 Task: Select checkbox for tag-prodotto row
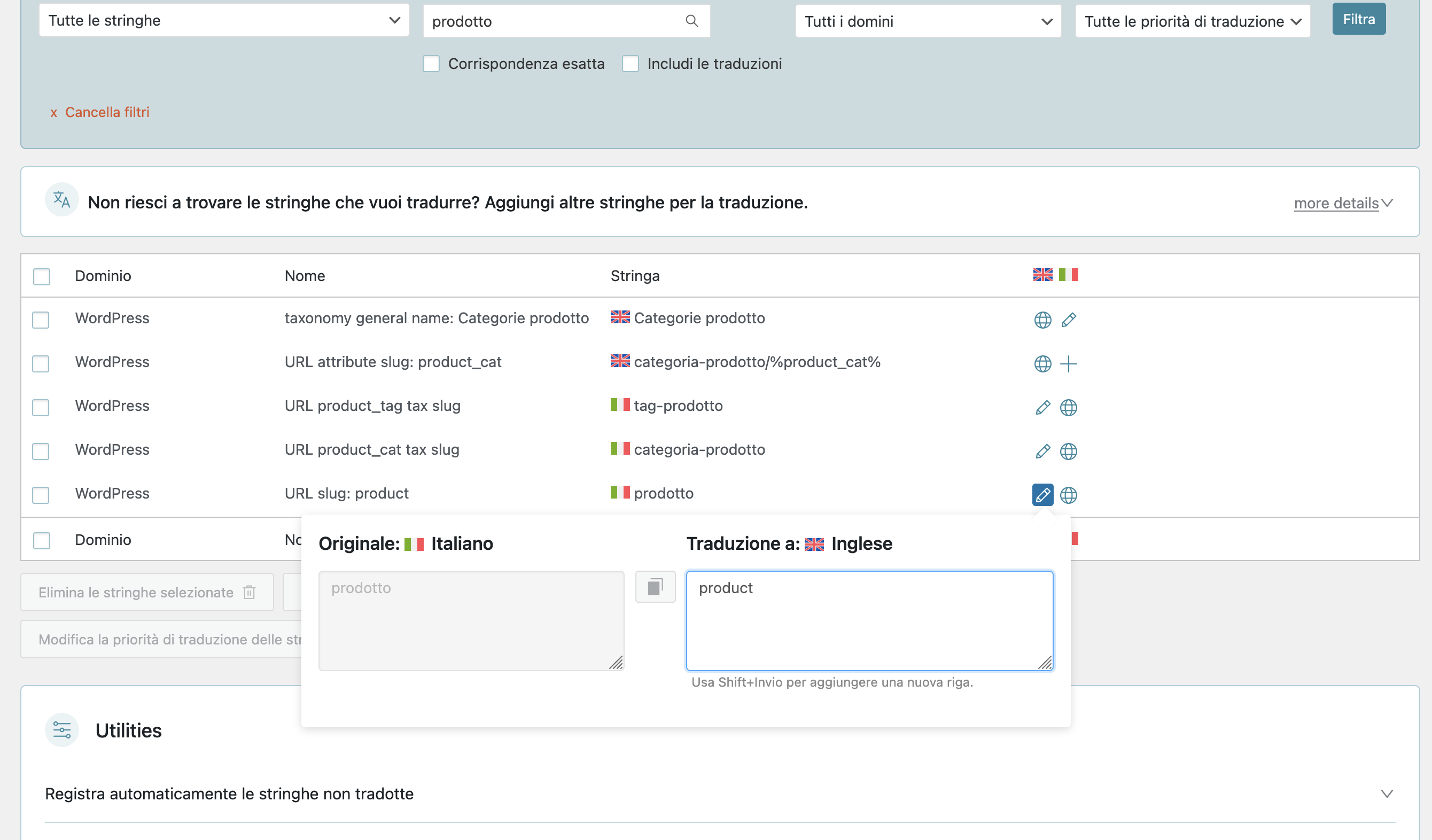click(x=41, y=408)
